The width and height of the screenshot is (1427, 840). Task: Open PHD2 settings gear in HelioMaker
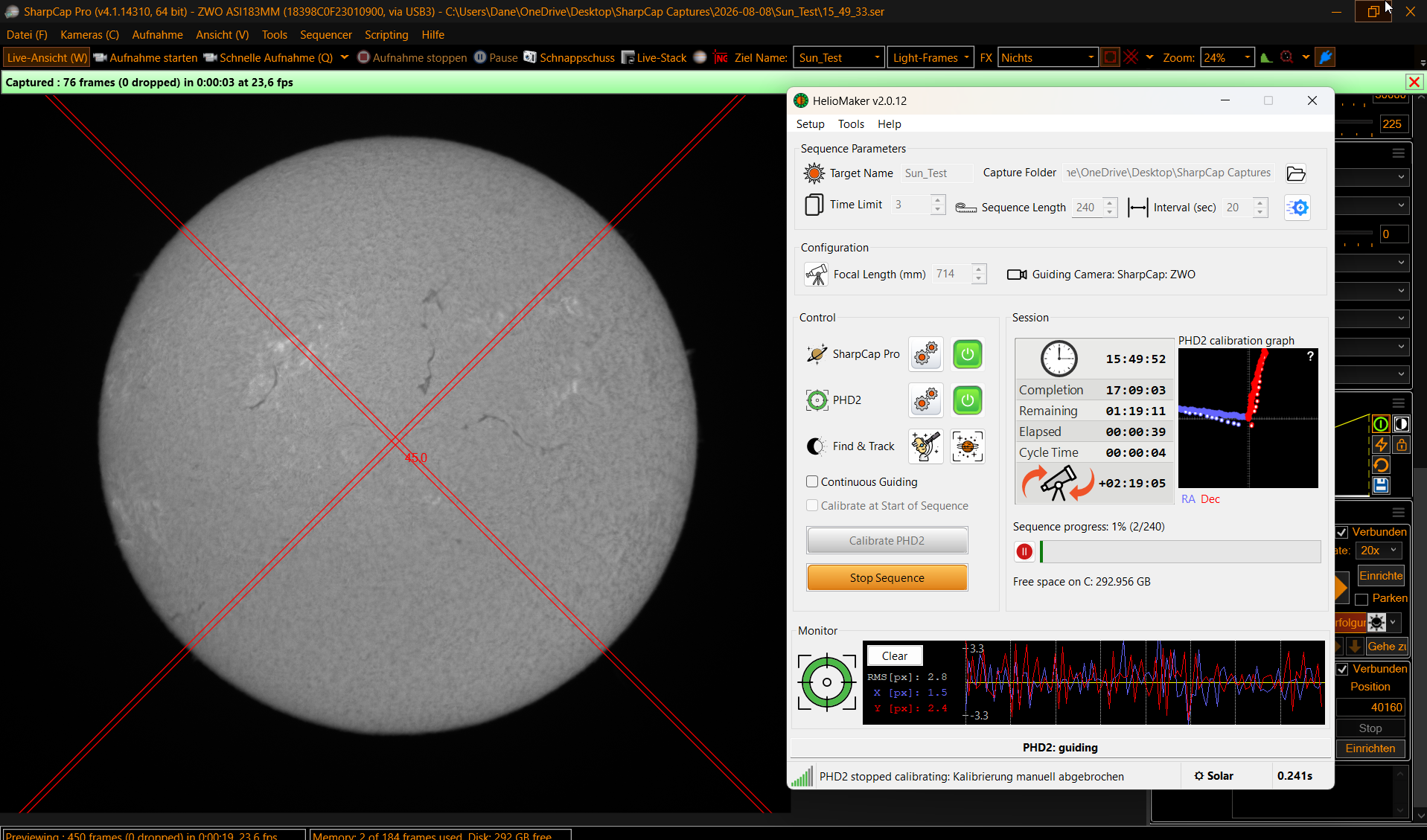pyautogui.click(x=925, y=400)
